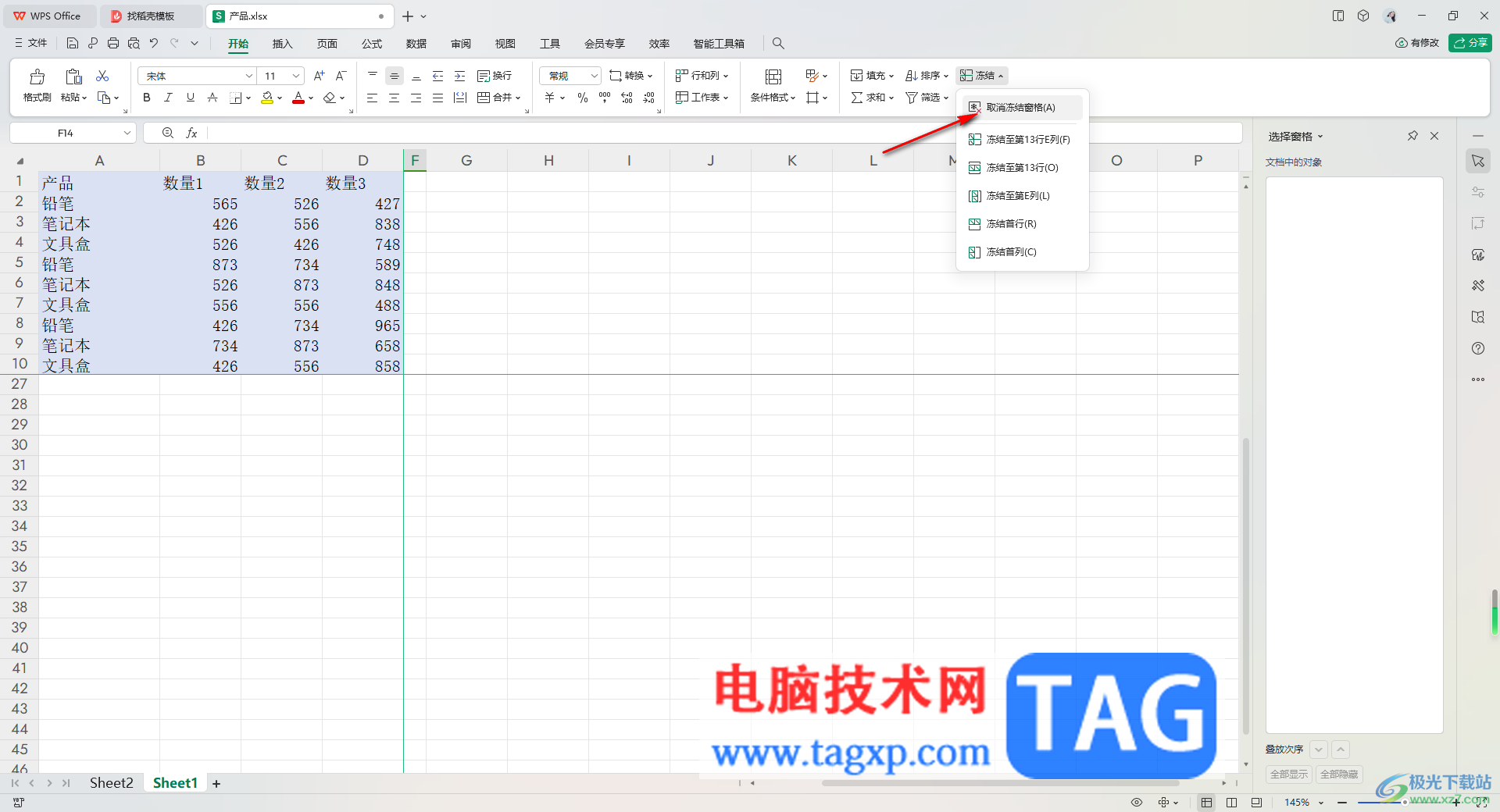1500x812 pixels.
Task: Switch to normal view in status bar
Action: click(1207, 803)
